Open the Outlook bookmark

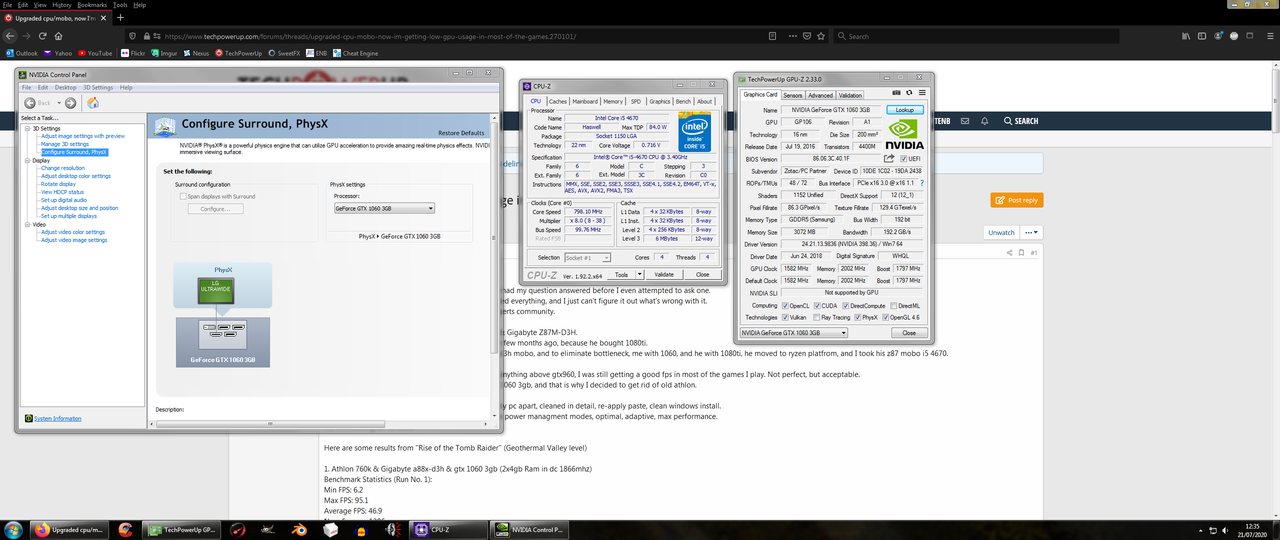pyautogui.click(x=22, y=53)
